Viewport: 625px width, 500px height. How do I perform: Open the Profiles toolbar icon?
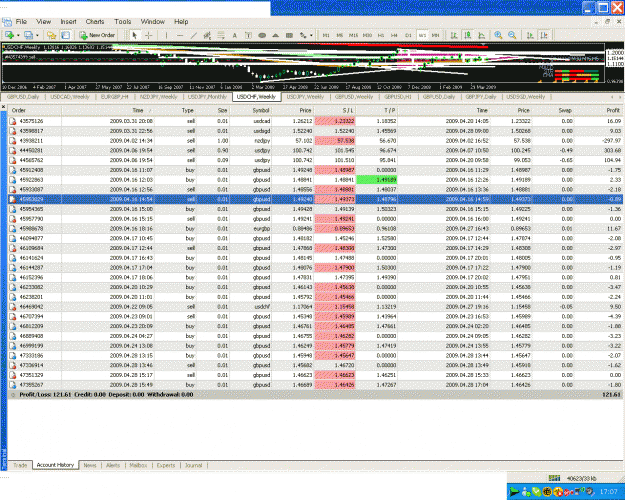point(28,35)
